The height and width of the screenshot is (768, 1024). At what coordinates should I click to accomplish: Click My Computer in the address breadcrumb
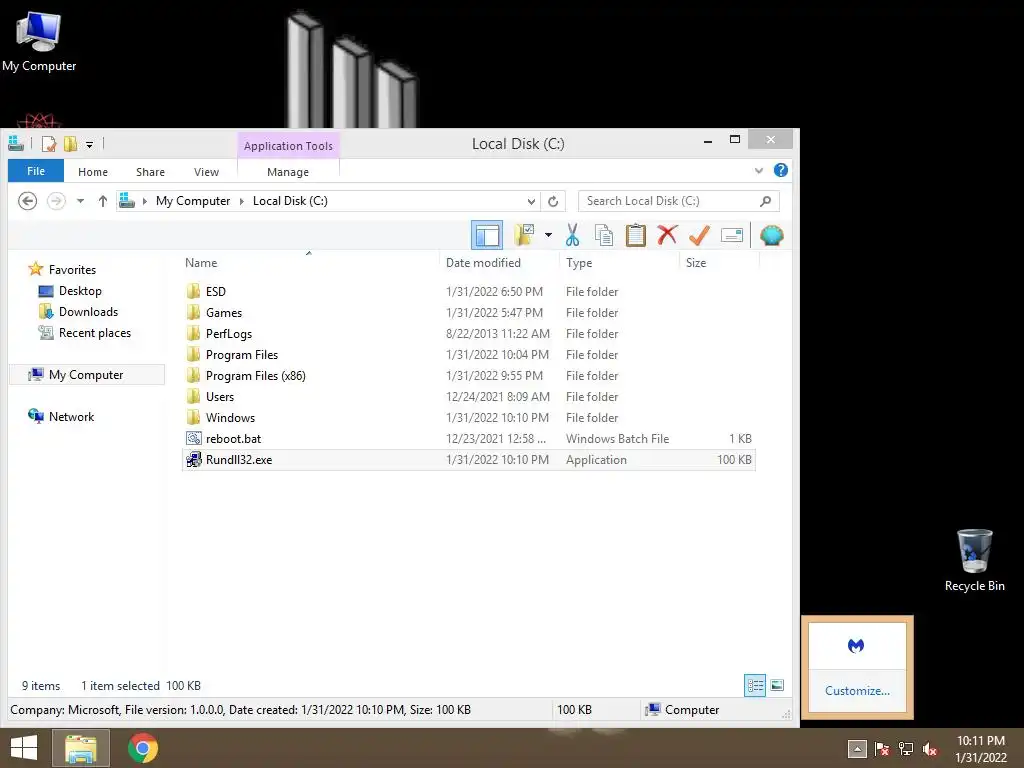click(x=193, y=201)
